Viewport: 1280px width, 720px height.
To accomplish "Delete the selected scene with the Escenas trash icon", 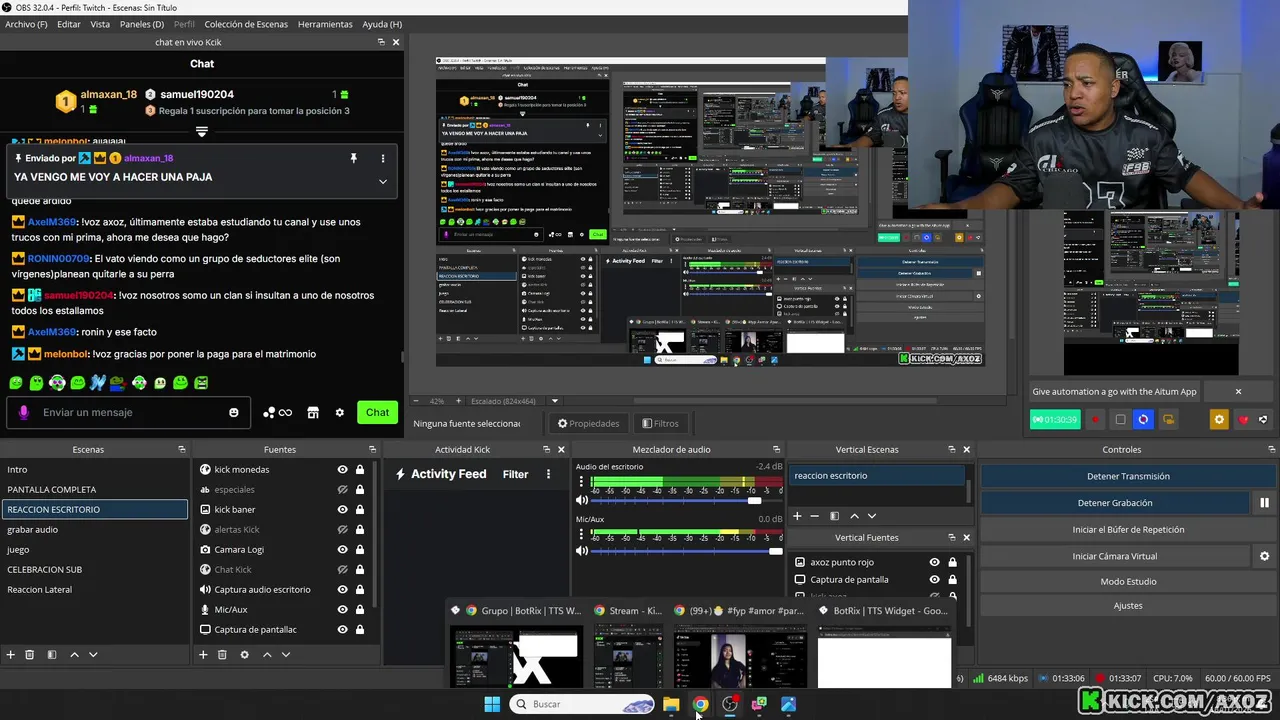I will point(30,655).
